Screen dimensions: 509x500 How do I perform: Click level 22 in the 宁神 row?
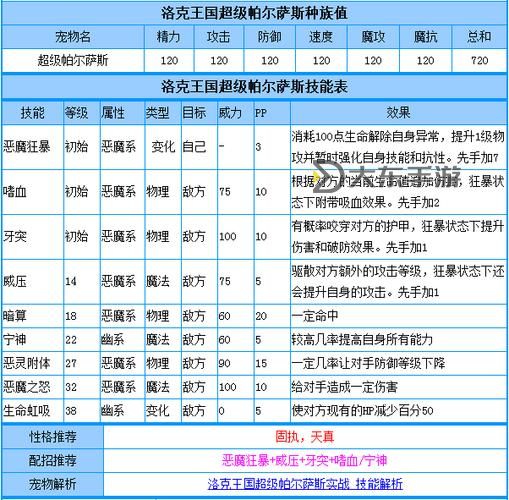pos(71,340)
